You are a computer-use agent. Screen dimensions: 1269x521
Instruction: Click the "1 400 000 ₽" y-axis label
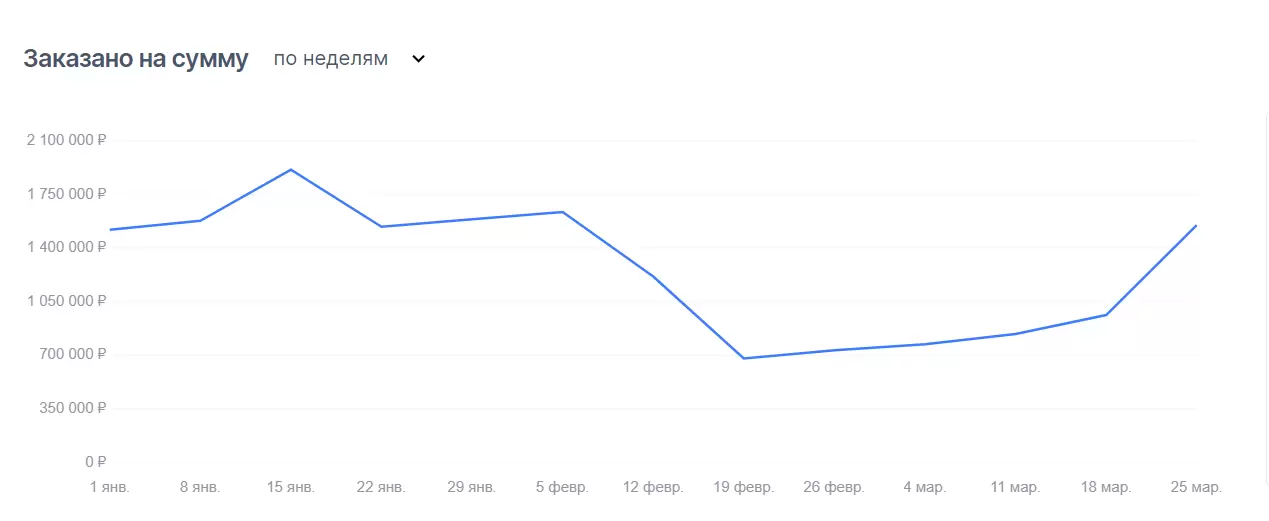point(66,247)
